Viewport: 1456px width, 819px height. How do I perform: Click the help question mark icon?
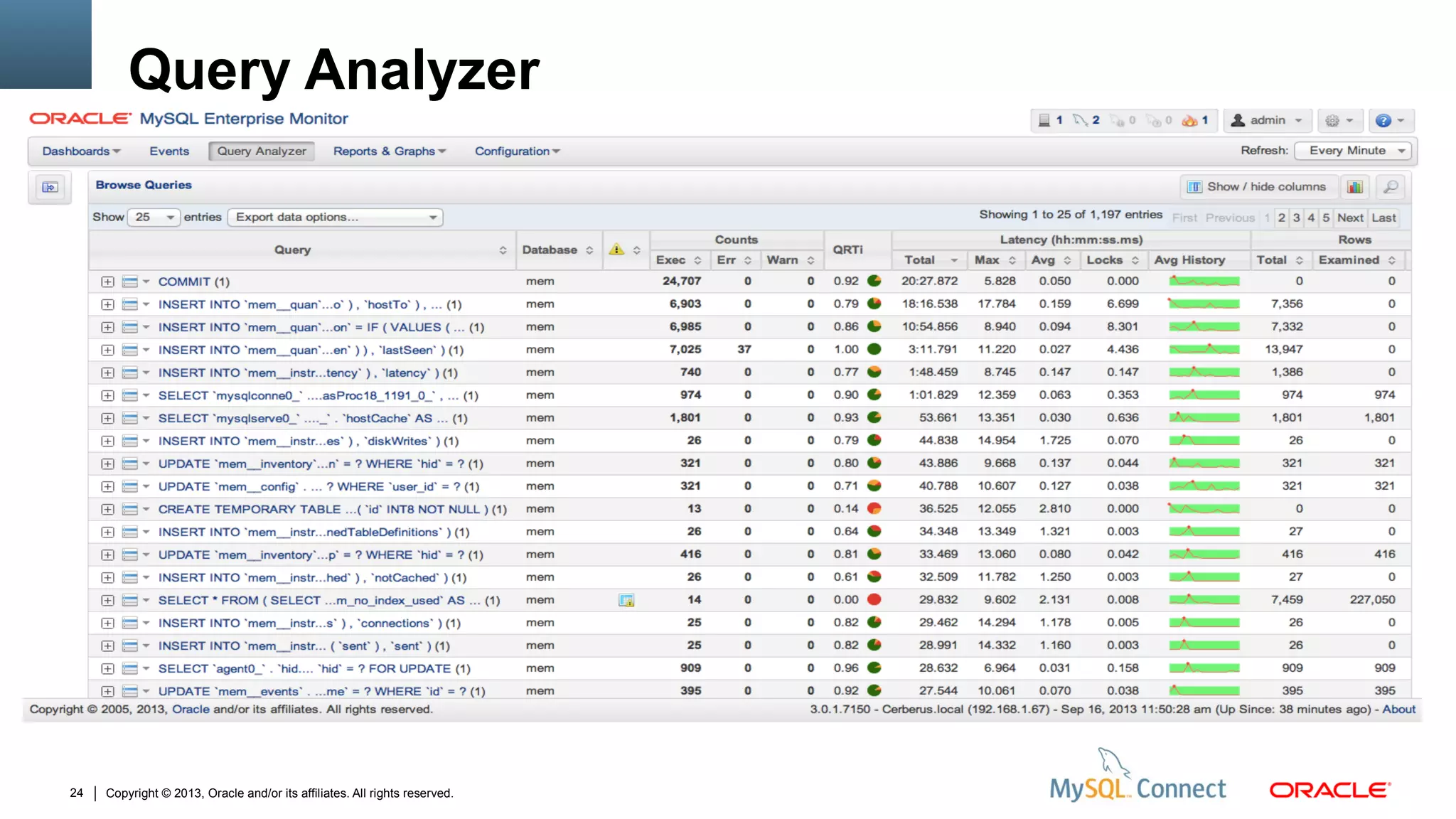point(1383,121)
